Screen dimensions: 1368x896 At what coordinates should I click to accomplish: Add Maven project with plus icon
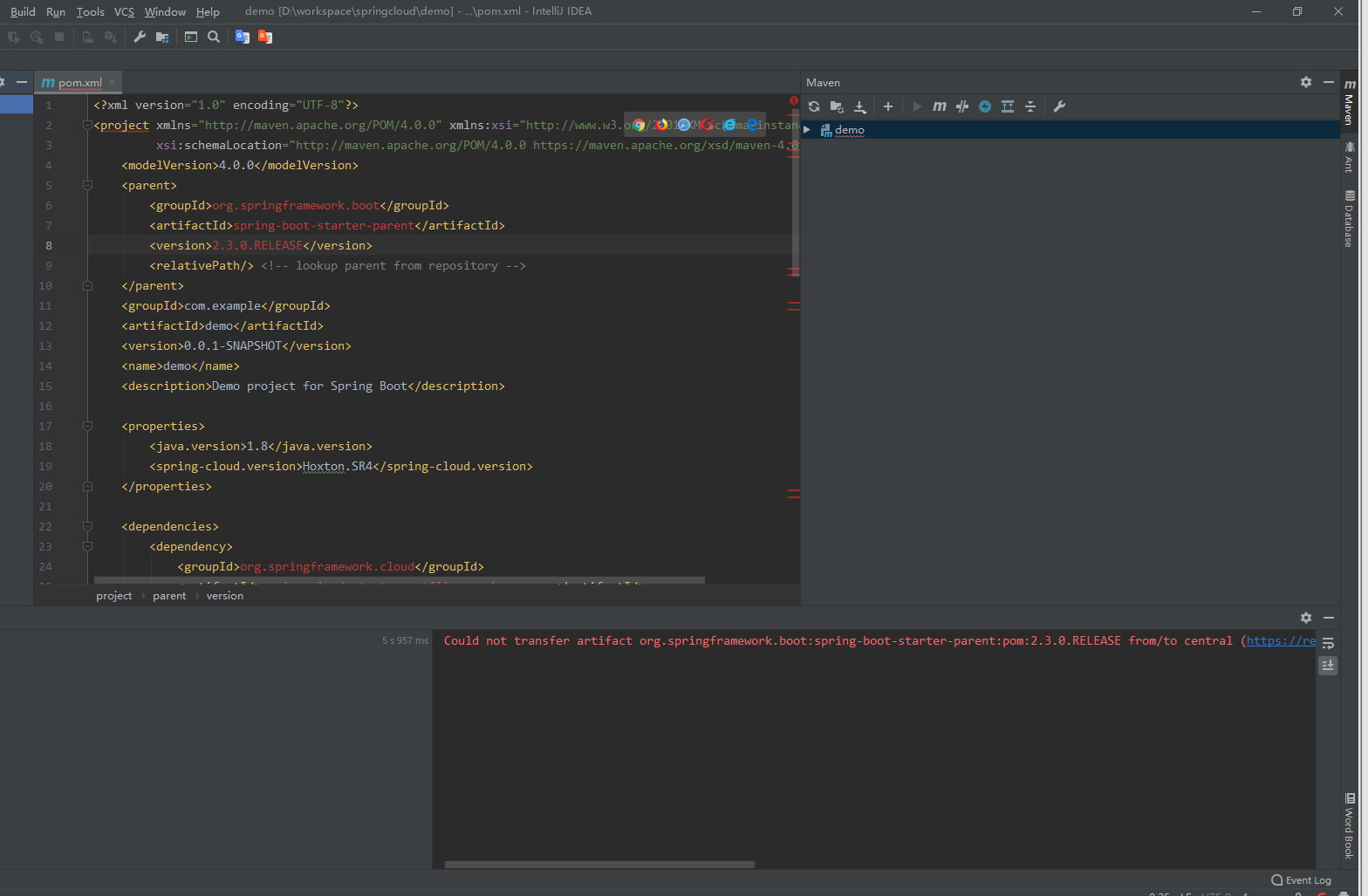pyautogui.click(x=888, y=106)
